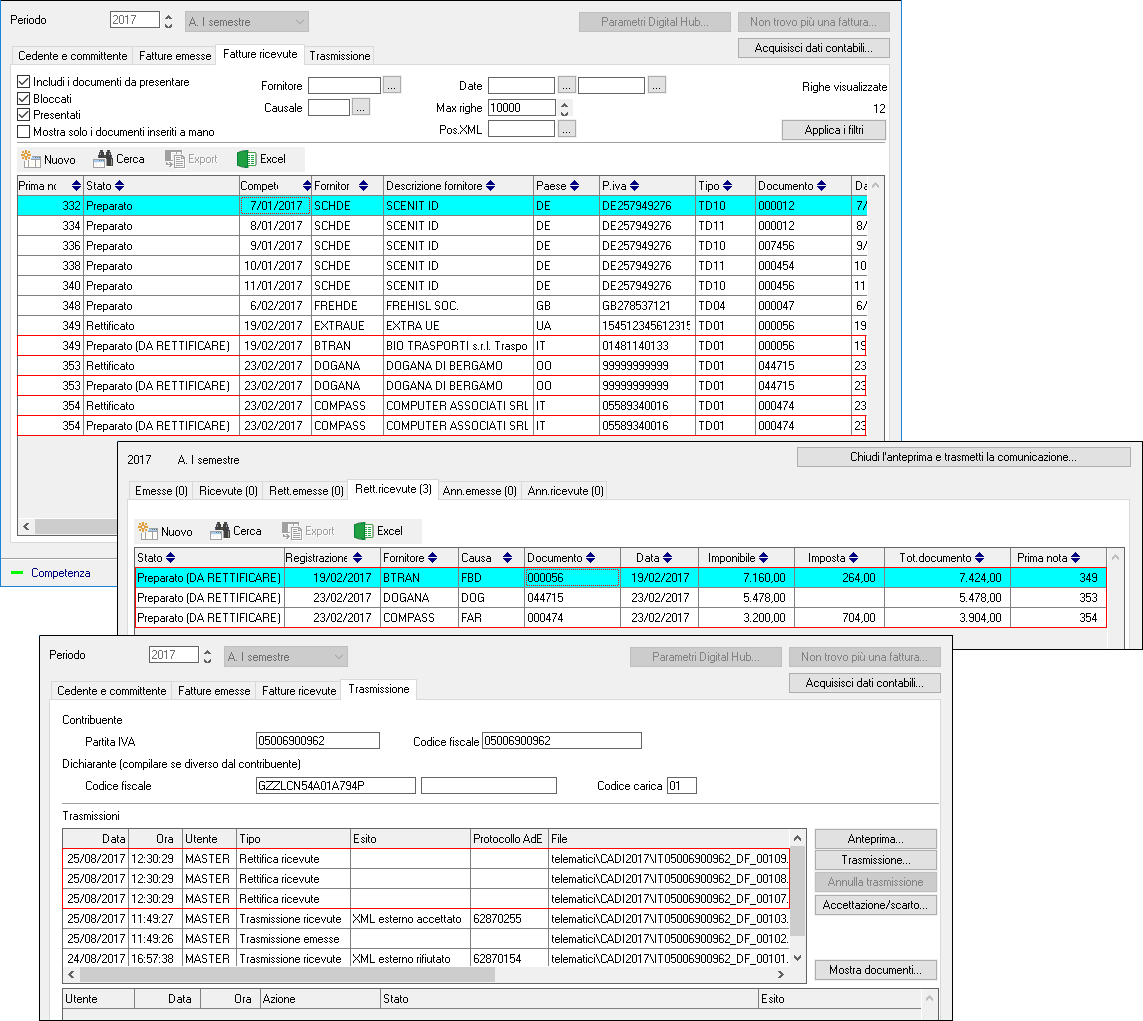Select the FREHISL SOC. row

(x=442, y=306)
